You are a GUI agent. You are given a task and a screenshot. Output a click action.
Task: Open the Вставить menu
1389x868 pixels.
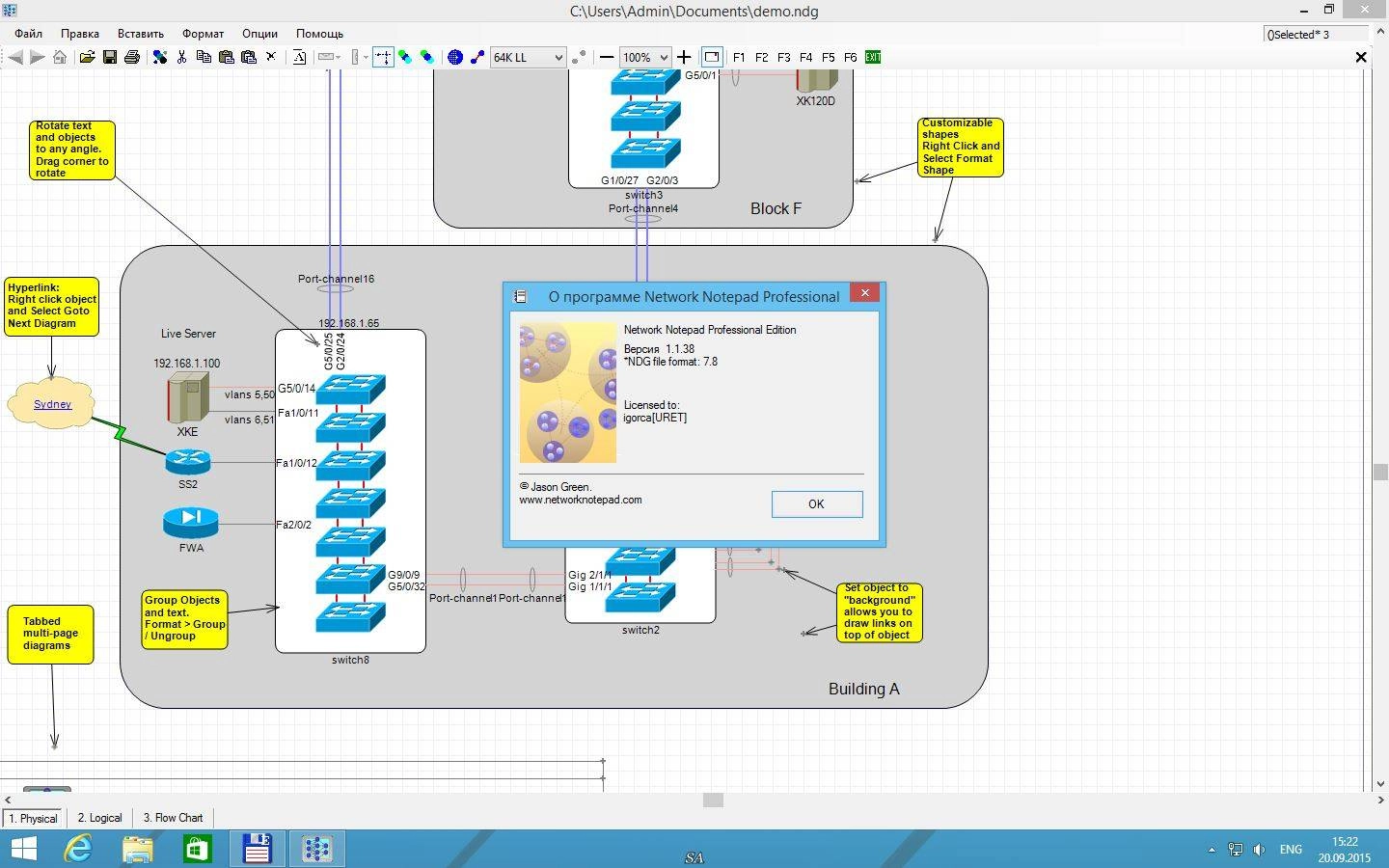coord(140,34)
